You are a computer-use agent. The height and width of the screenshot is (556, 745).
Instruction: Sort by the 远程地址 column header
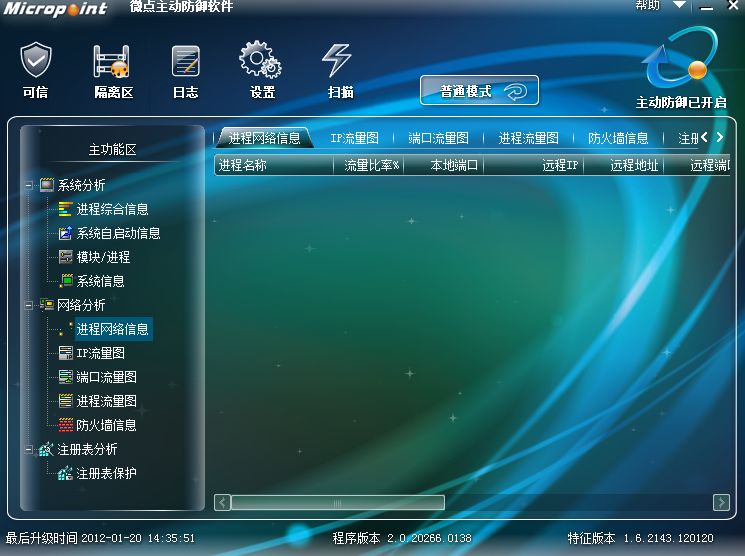[624, 165]
